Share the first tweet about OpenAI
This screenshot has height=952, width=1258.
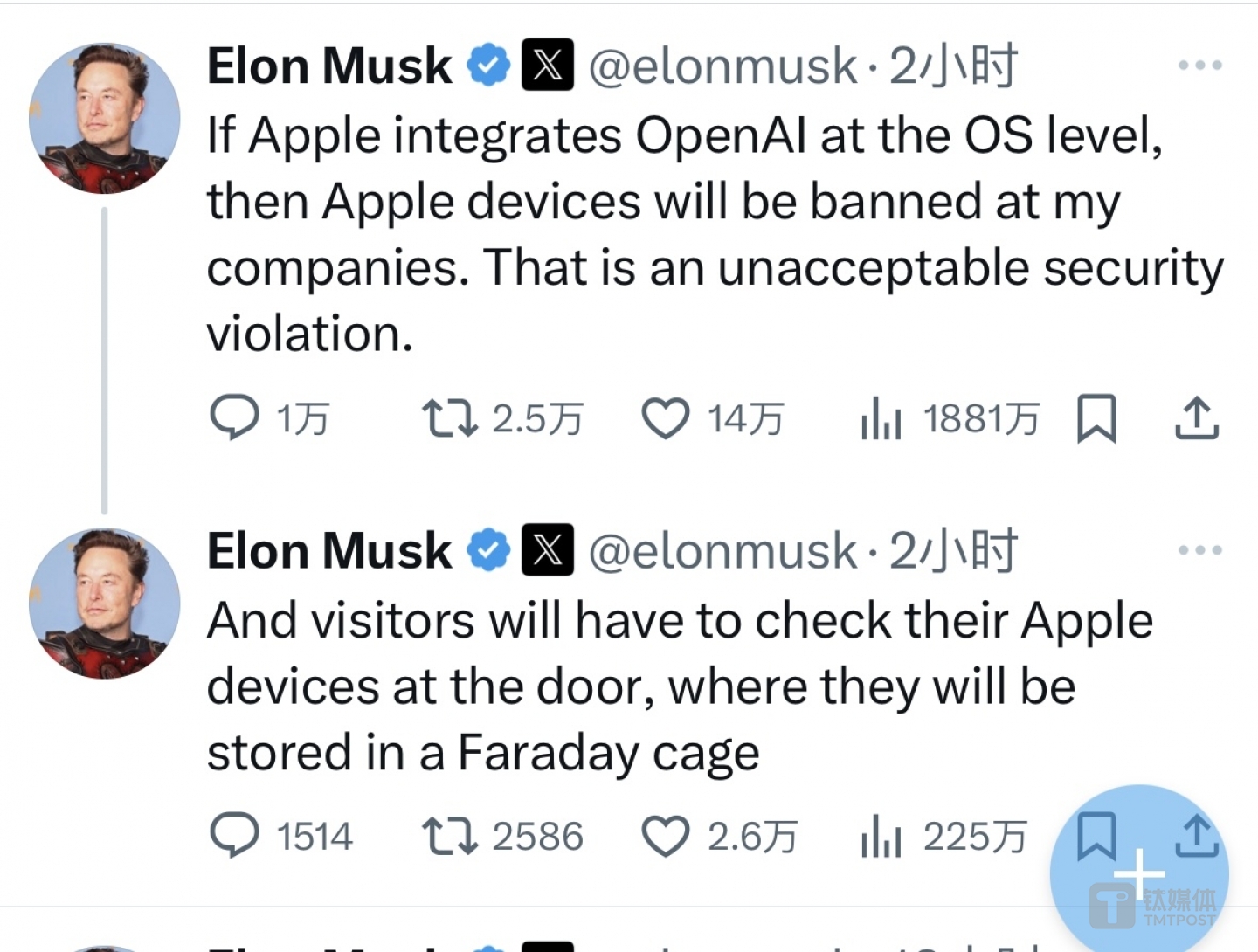(x=1196, y=418)
